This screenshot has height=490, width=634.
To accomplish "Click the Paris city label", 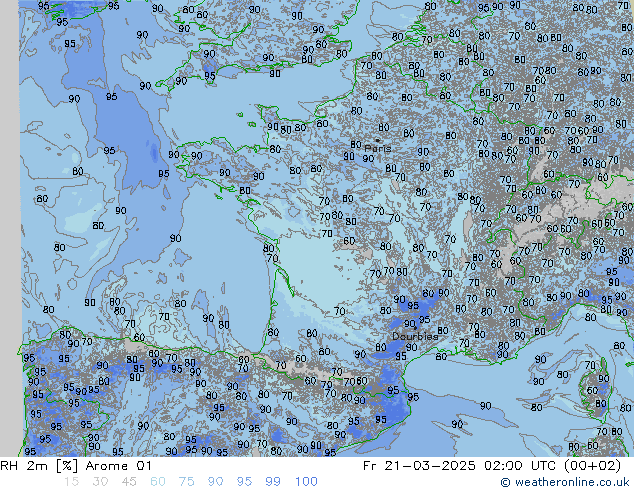I will pos(378,148).
